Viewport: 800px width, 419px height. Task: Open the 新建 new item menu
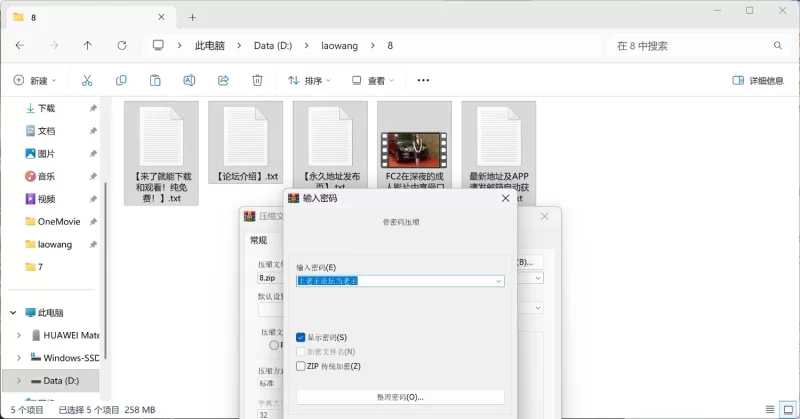(x=35, y=80)
